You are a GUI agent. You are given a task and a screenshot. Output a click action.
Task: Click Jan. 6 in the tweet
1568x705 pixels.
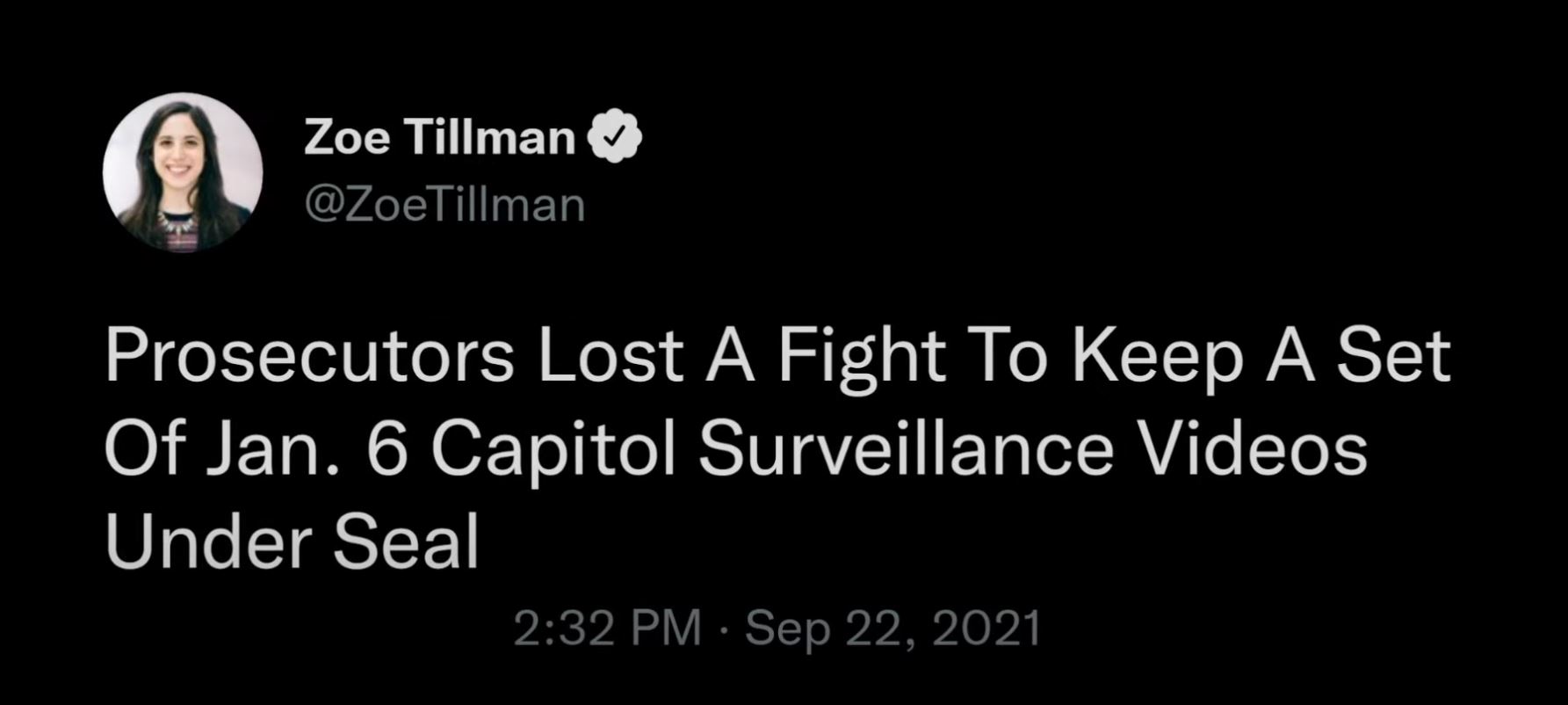(x=307, y=448)
